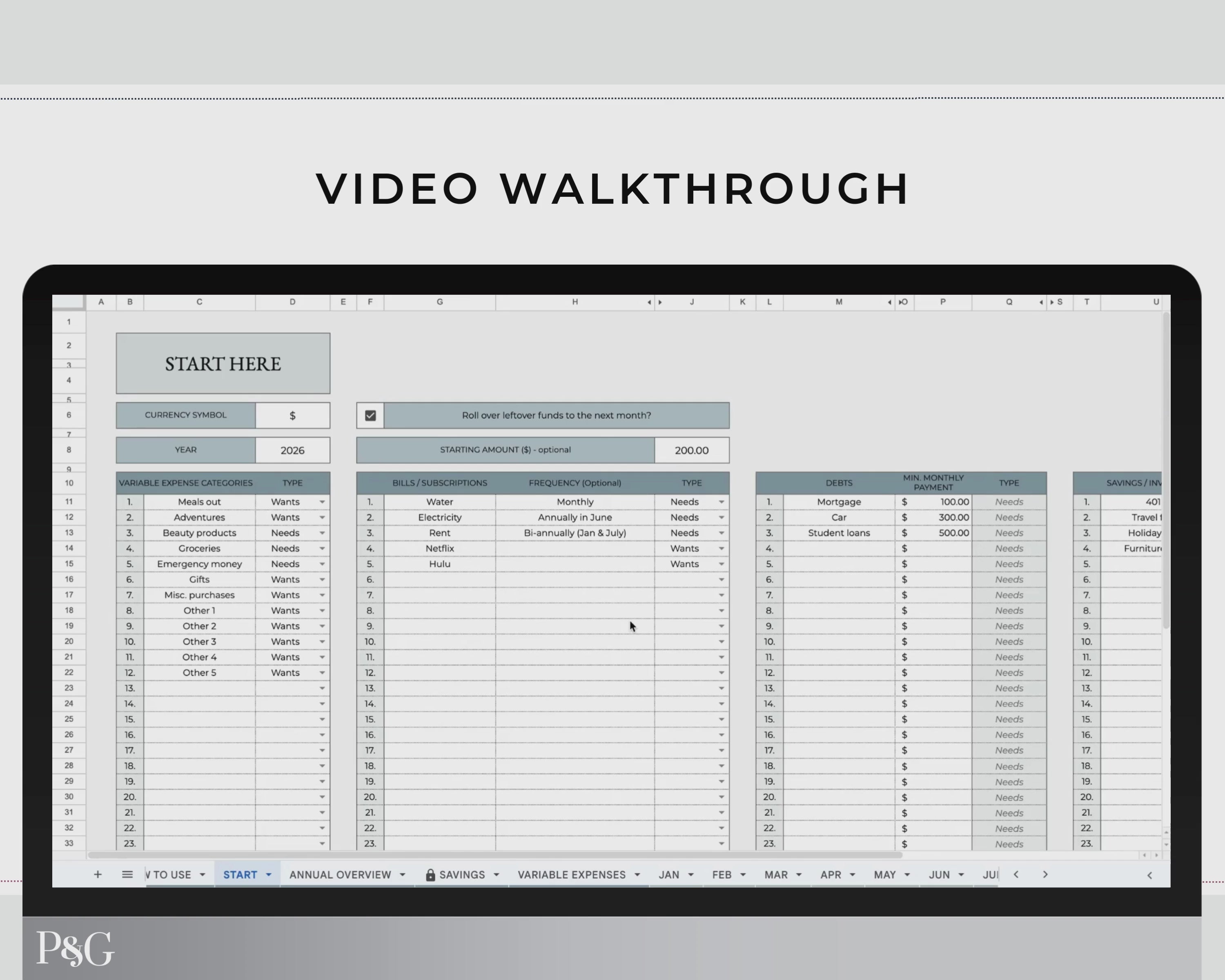Screen dimensions: 1225x980
Task: Click lock icon on SAVINGS tab
Action: click(430, 875)
